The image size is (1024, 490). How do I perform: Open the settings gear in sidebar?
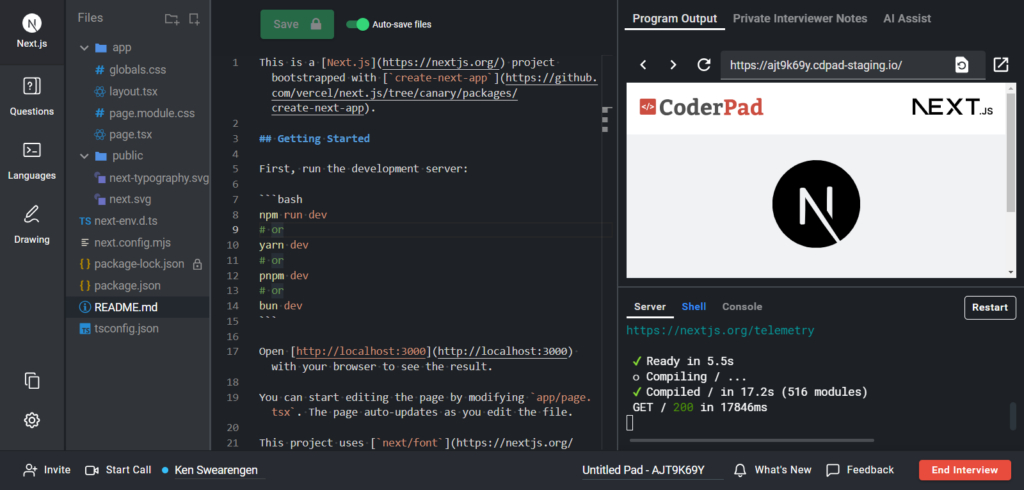point(32,420)
